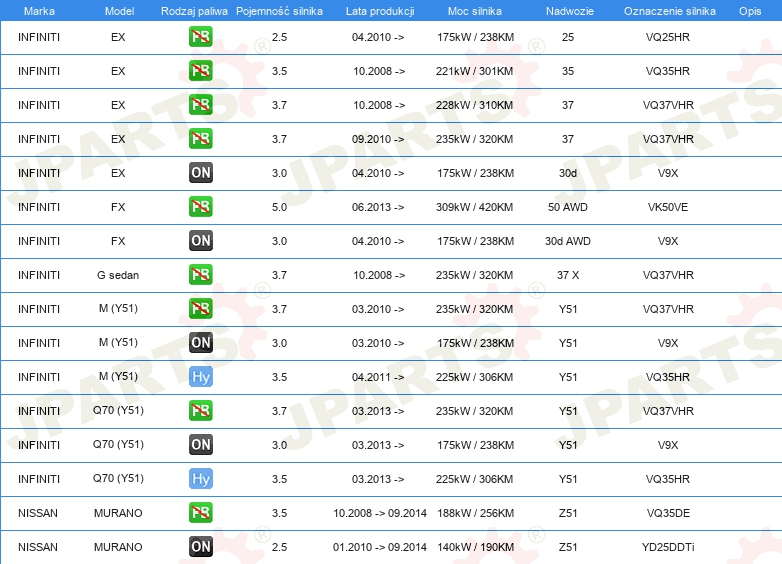This screenshot has height=564, width=782.
Task: Select the 30d body cell in the EX row
Action: tap(568, 173)
